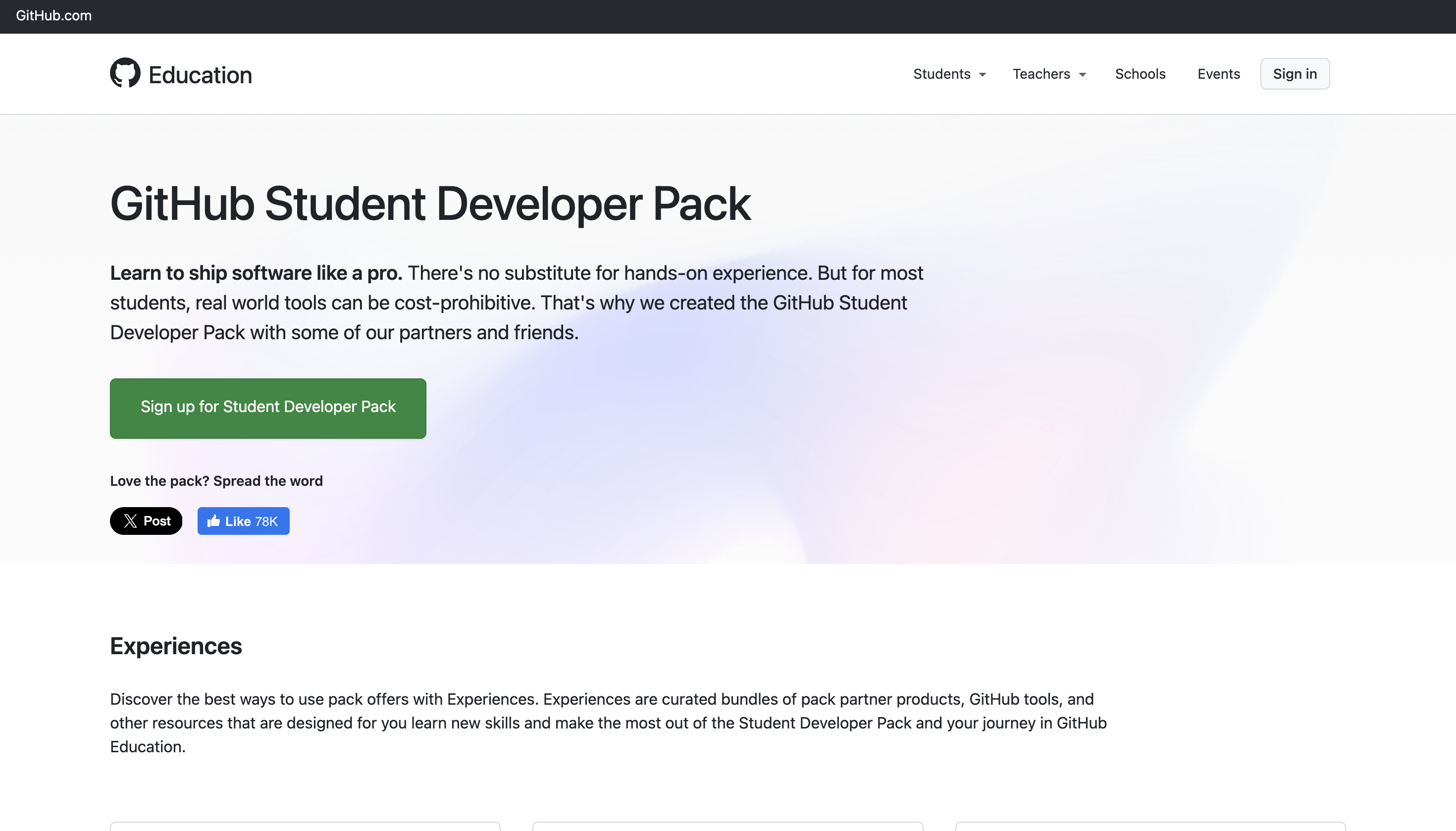
Task: Click the GitHub octocat logo icon
Action: click(126, 73)
